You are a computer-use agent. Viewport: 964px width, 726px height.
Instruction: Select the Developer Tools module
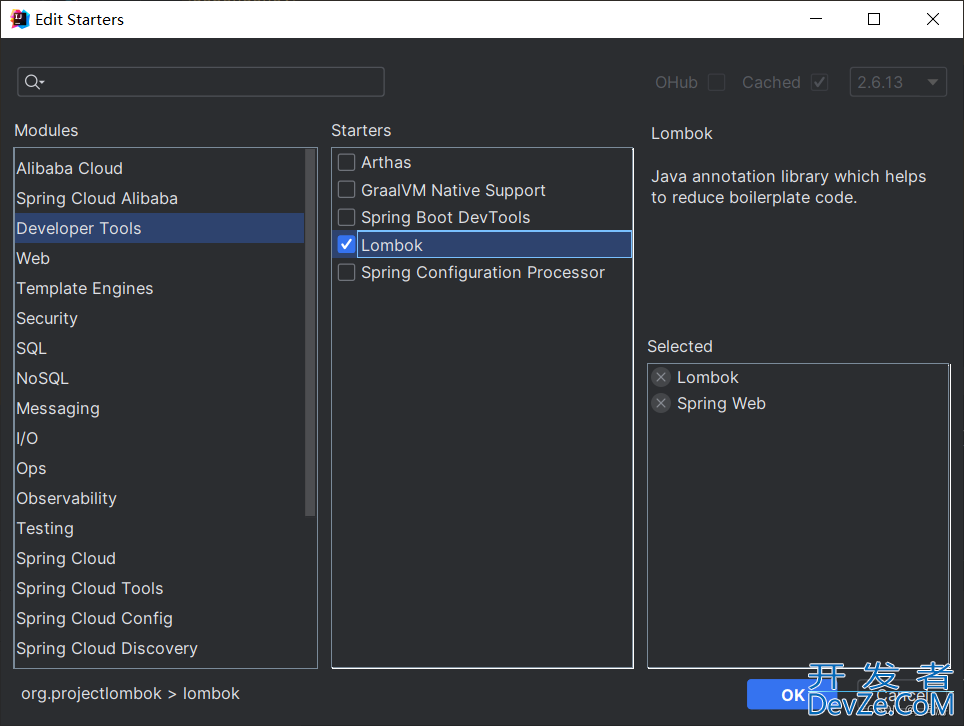(x=160, y=228)
